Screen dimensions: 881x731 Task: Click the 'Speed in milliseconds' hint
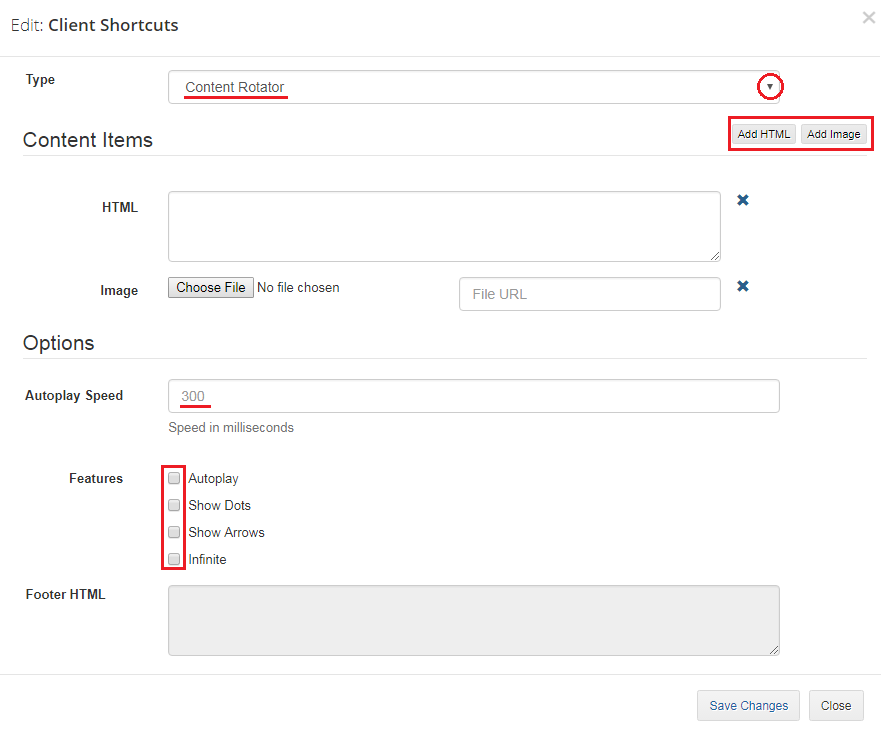pyautogui.click(x=231, y=428)
